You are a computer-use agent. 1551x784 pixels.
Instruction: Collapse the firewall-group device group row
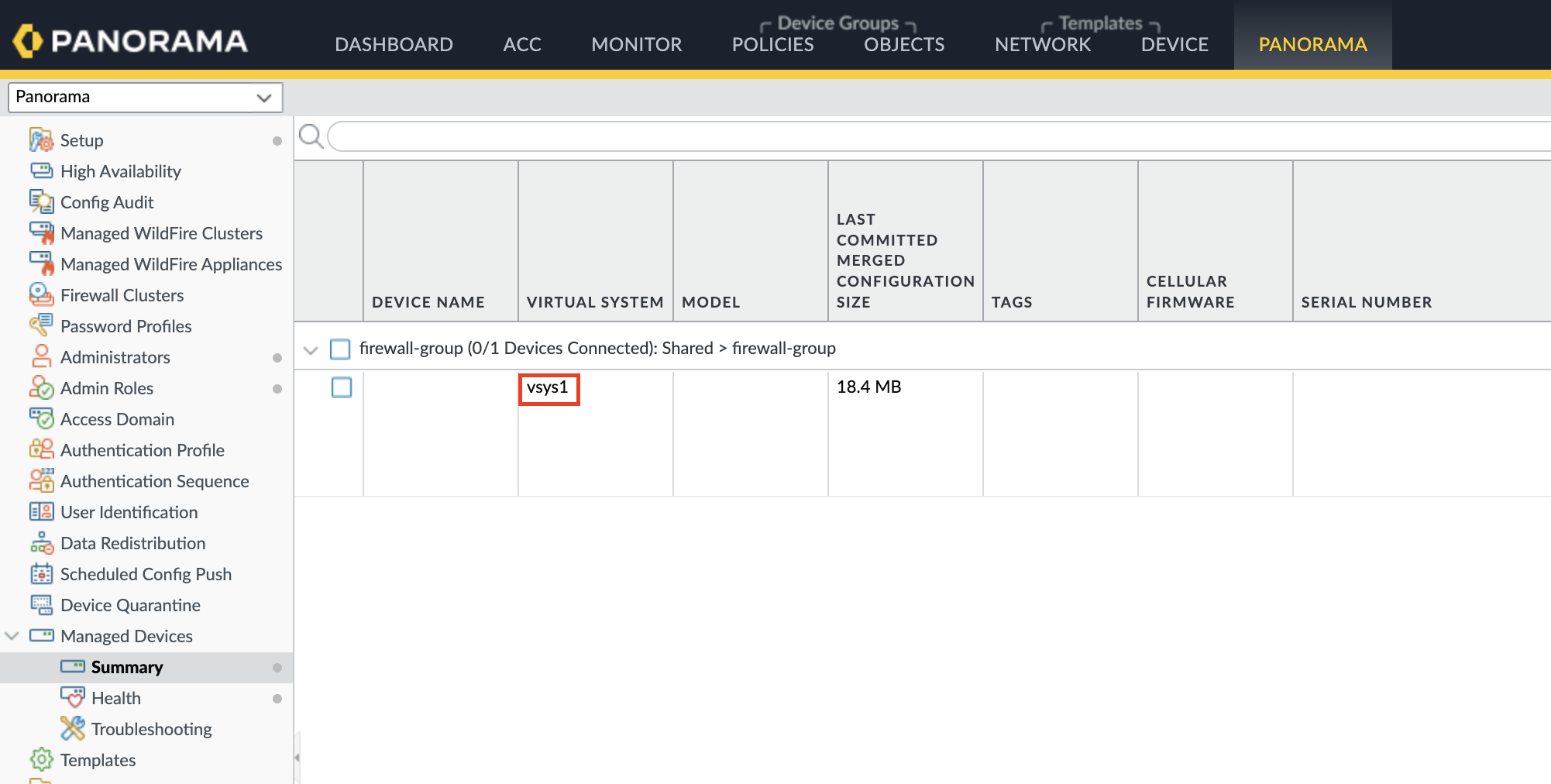pos(310,349)
